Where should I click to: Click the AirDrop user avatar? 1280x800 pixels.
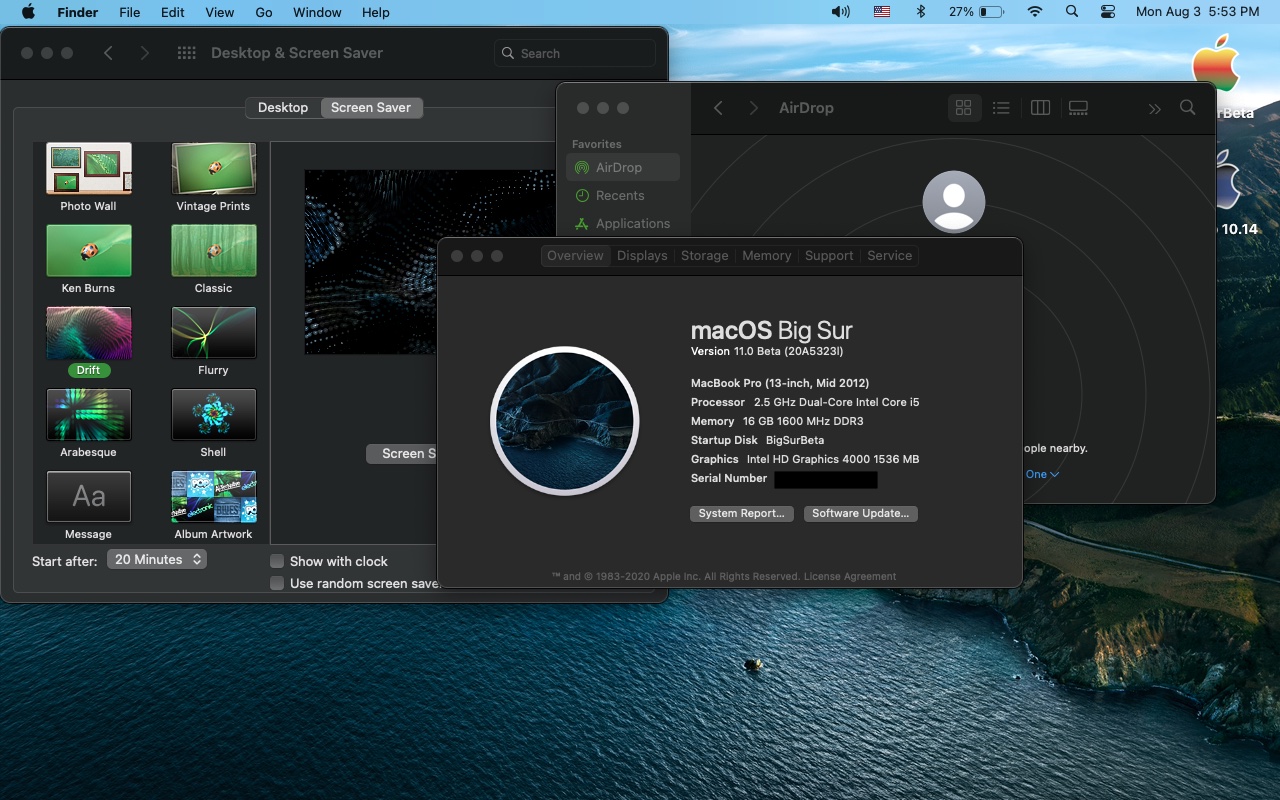click(x=953, y=202)
